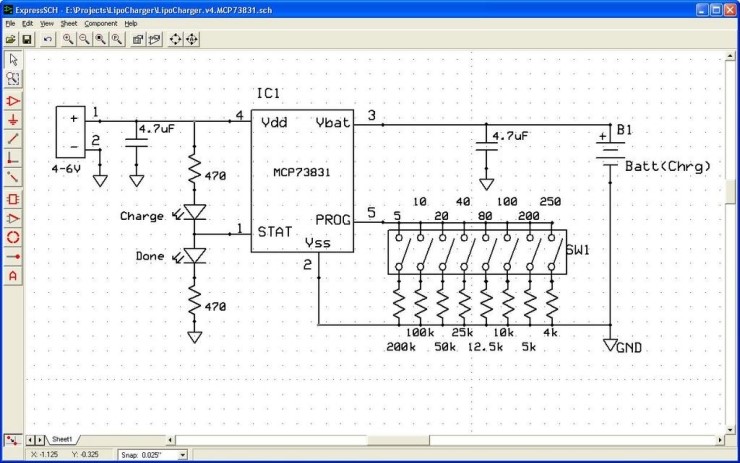Toggle the snap-to-grid icon at bottom left

tap(11, 440)
